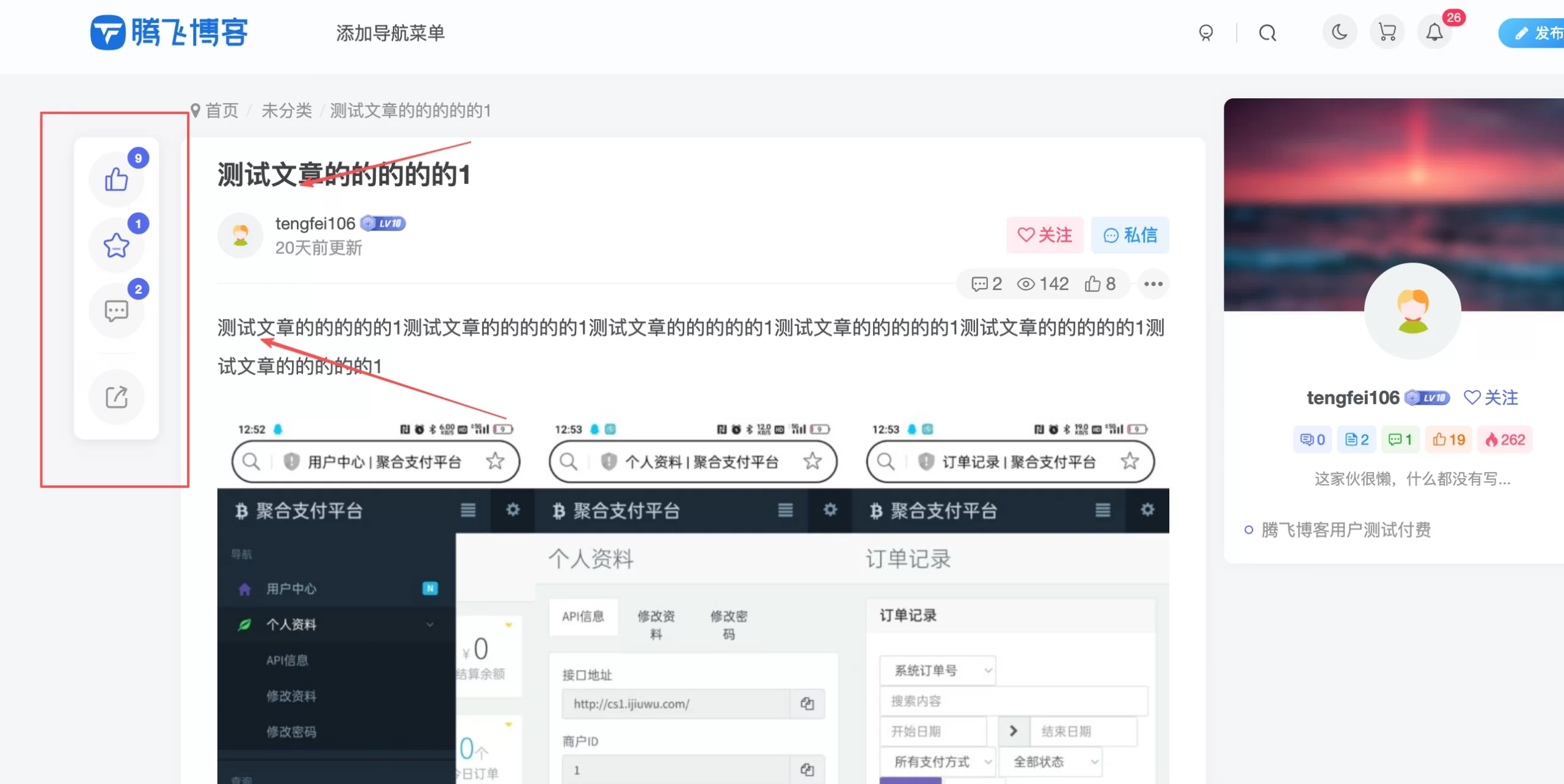Click the orange thumbs-up stat showing 19
This screenshot has height=784, width=1564.
1449,439
